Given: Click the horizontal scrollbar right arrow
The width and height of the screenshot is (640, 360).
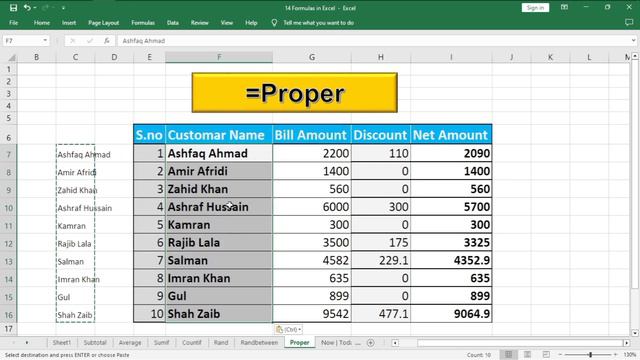Looking at the screenshot, I should click(x=627, y=343).
